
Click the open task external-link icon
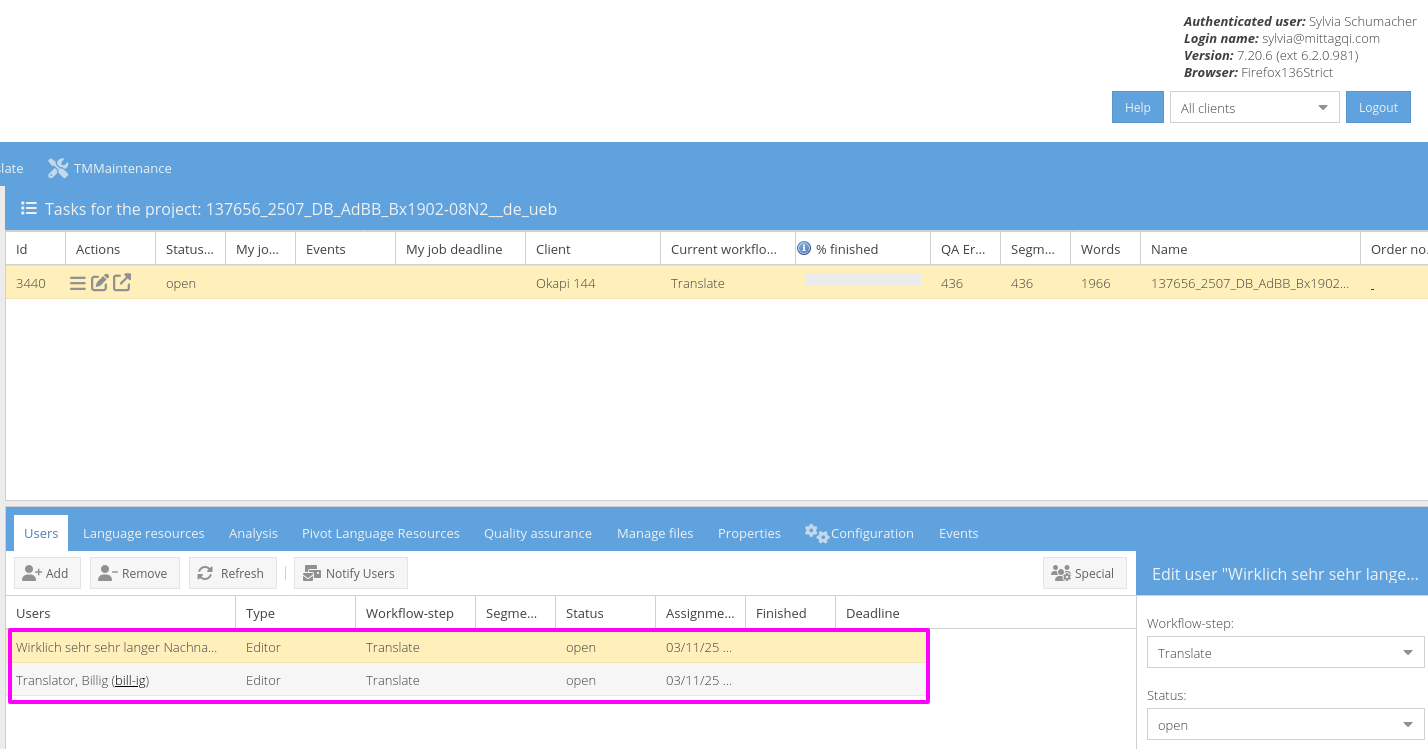pyautogui.click(x=121, y=283)
